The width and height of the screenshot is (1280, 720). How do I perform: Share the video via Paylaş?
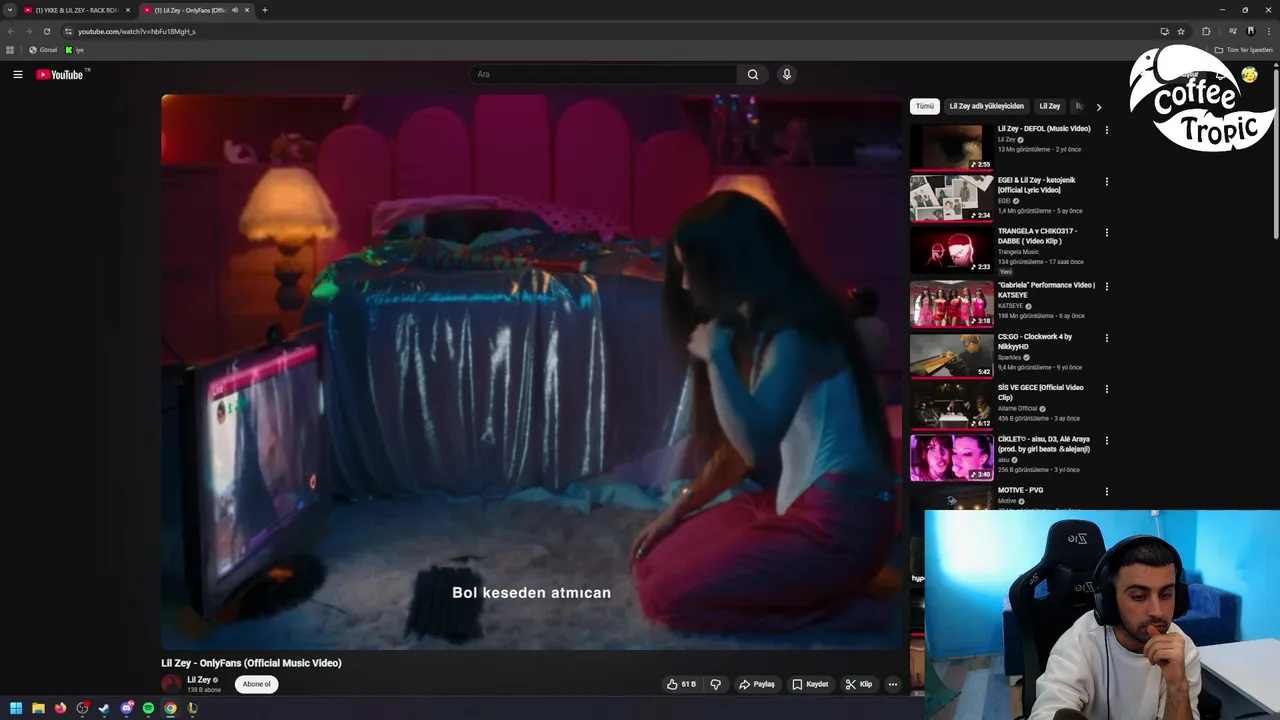click(757, 684)
